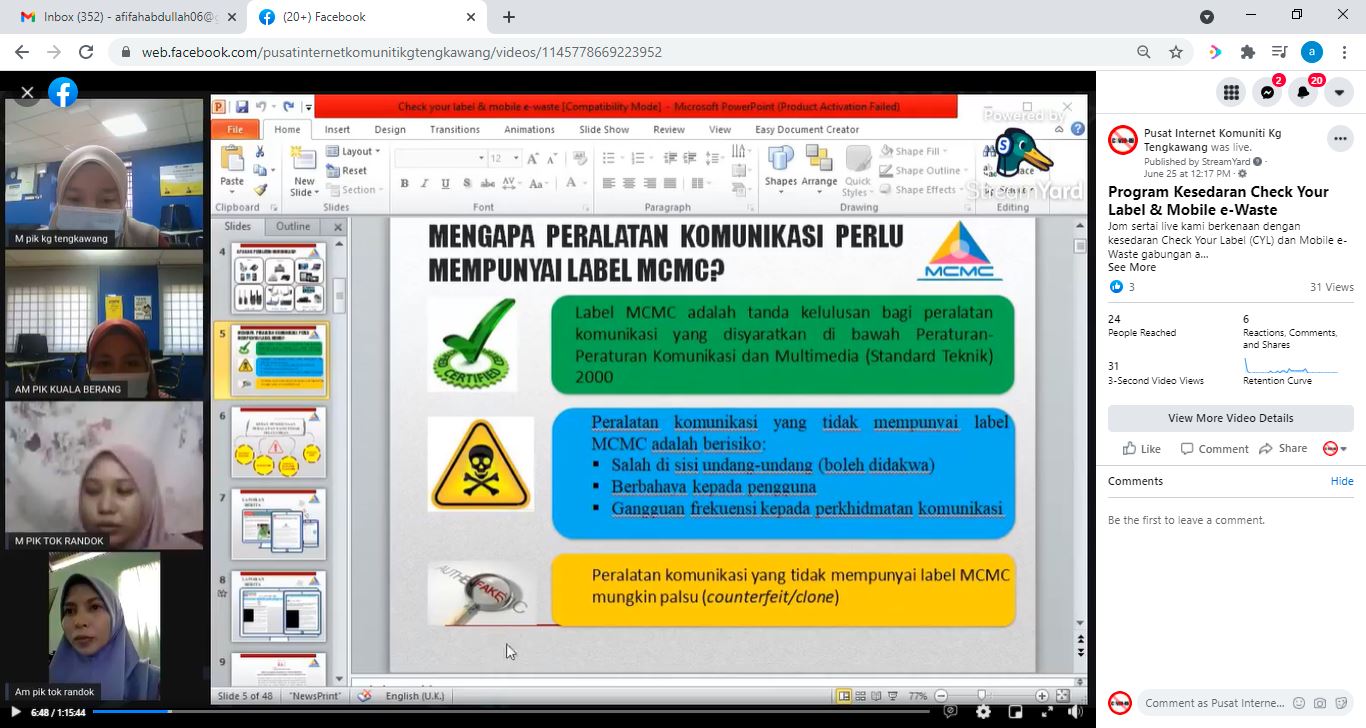
Task: Open the Chrome extensions puzzle icon
Action: click(1247, 52)
